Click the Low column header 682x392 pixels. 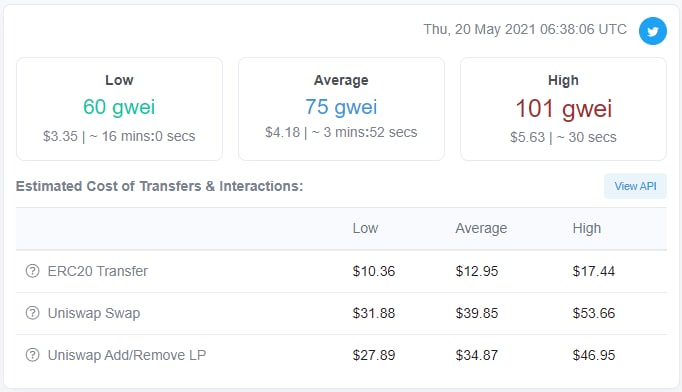365,228
